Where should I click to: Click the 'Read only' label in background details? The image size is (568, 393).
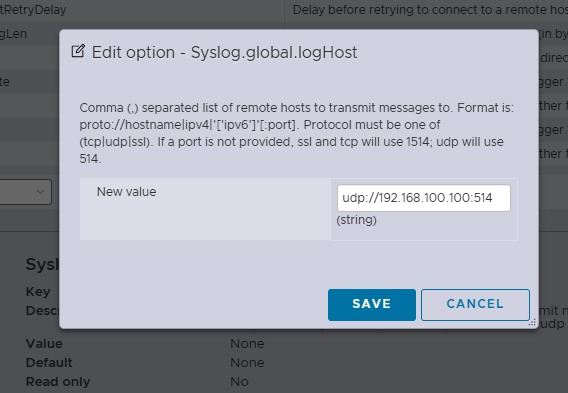click(58, 382)
